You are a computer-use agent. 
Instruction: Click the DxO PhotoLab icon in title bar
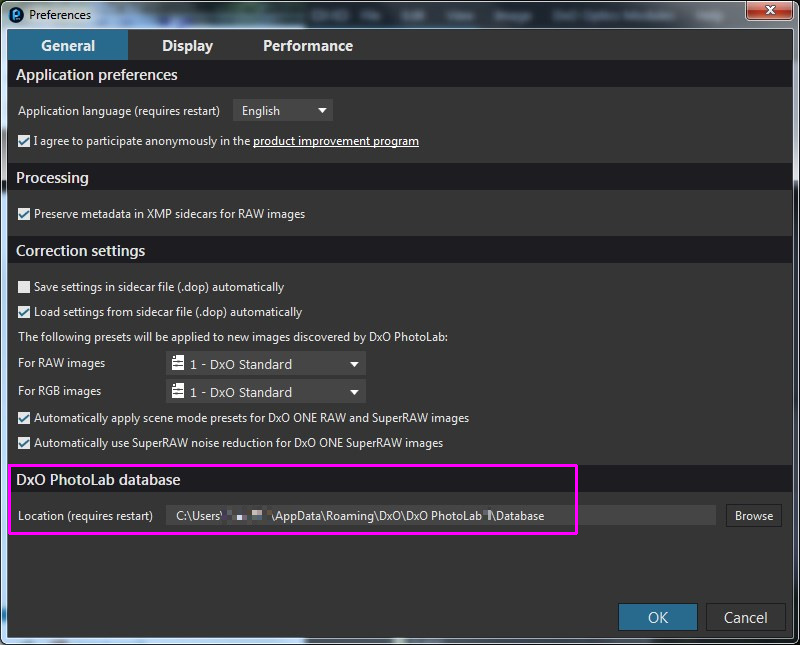(16, 15)
